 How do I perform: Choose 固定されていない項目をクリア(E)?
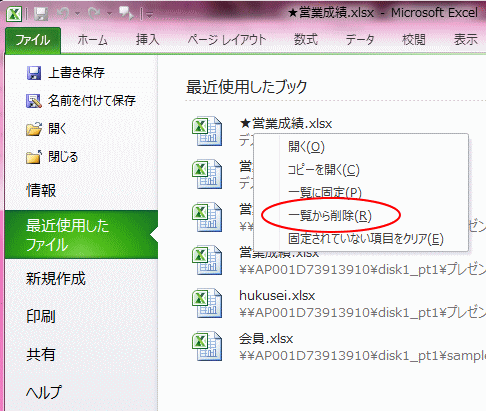pos(366,239)
